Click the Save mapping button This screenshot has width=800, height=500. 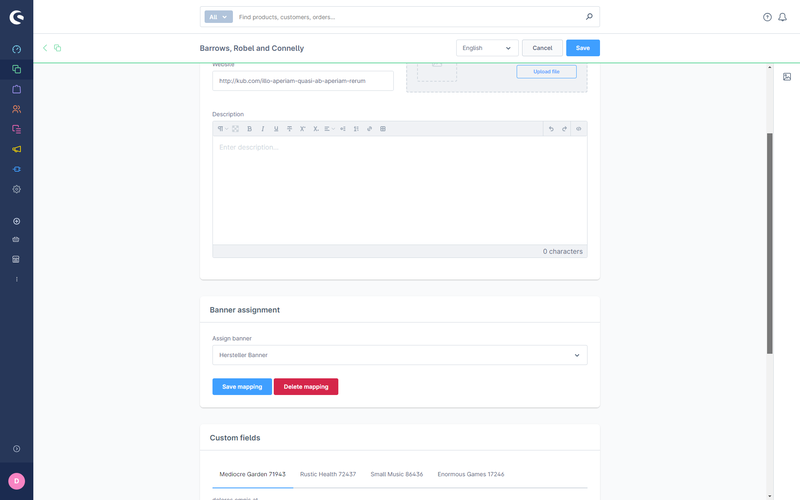(x=241, y=387)
